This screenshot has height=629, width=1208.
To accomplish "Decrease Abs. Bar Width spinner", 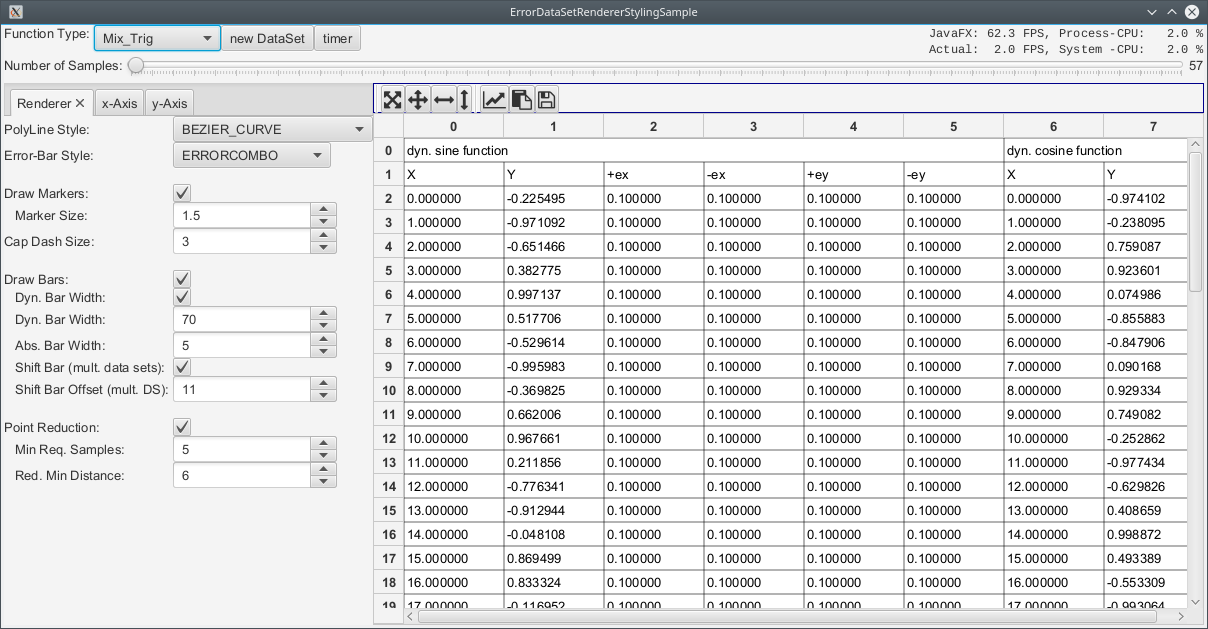I will point(322,351).
